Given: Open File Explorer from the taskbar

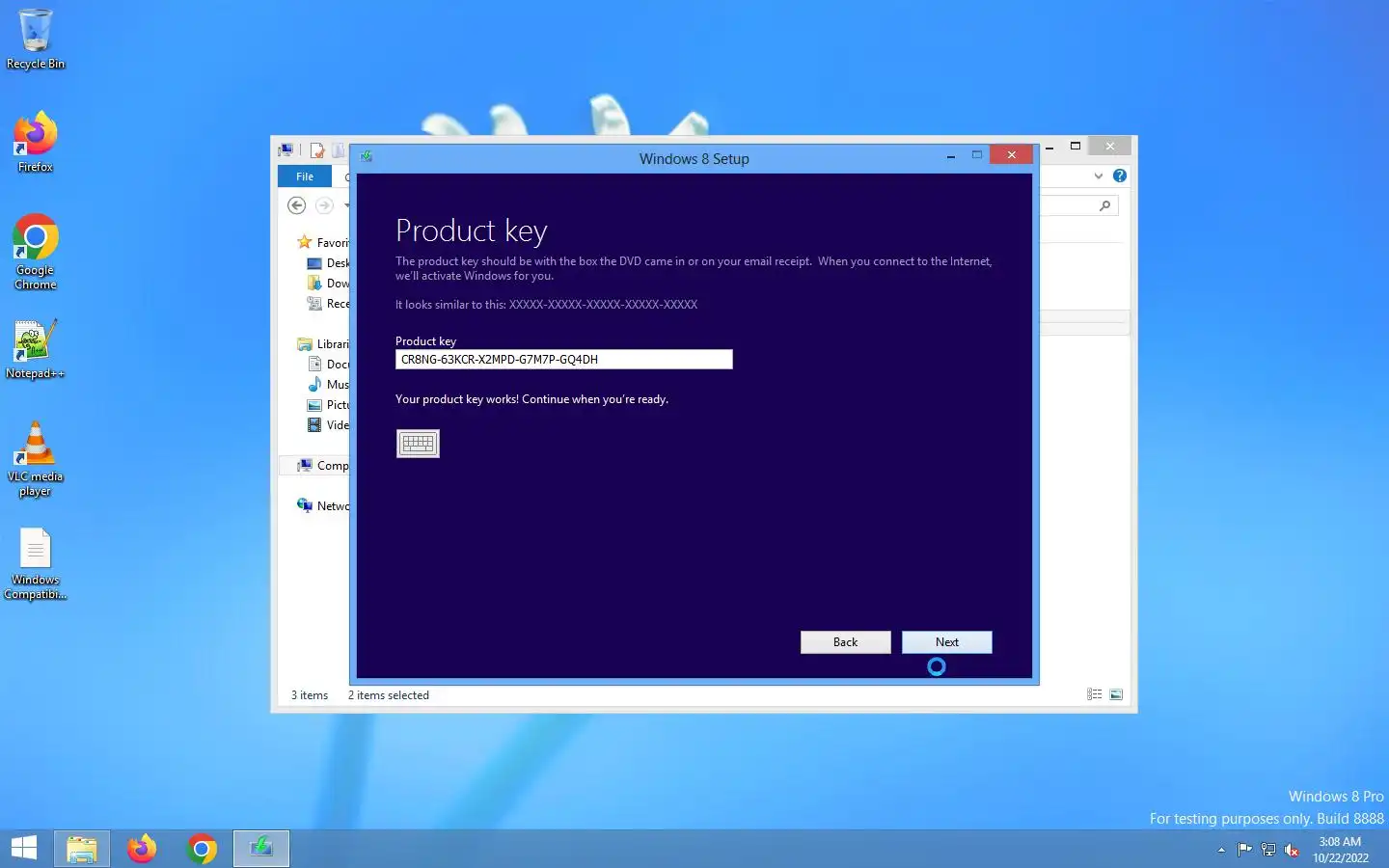Looking at the screenshot, I should pyautogui.click(x=82, y=849).
